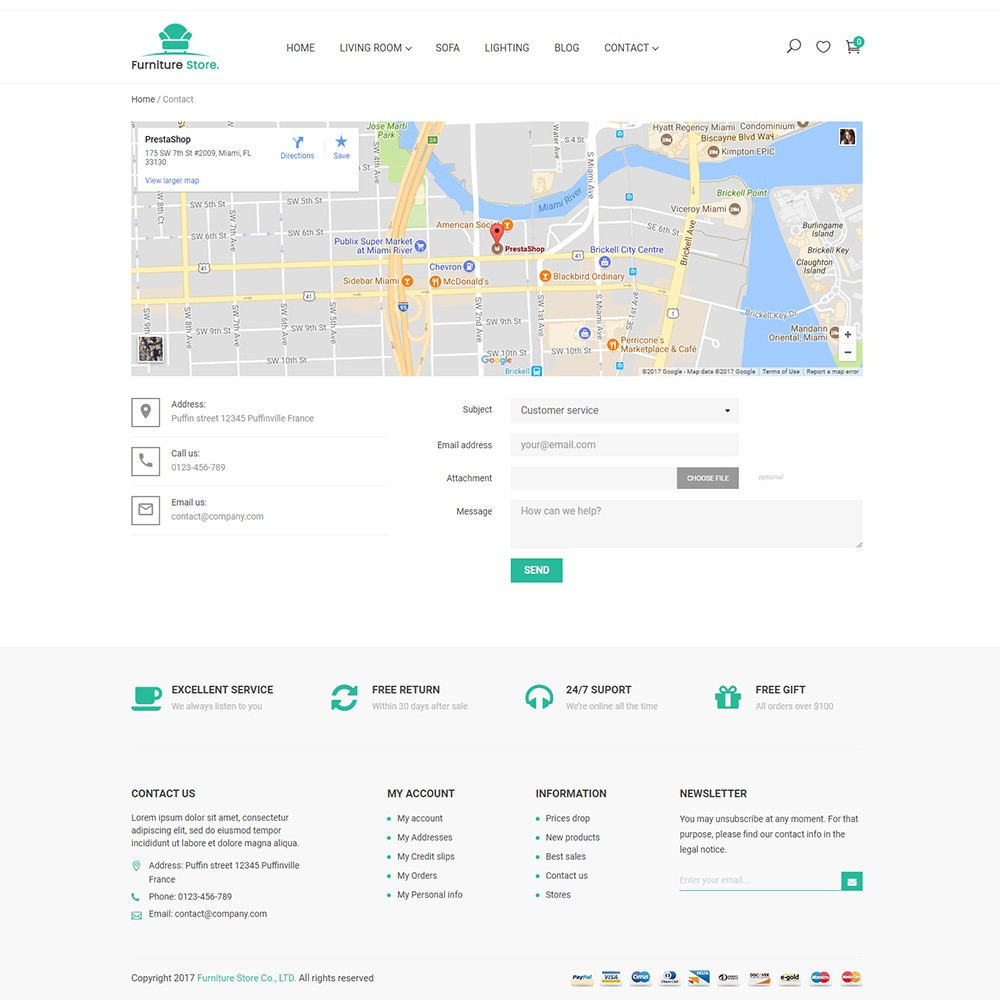Open My account footer link
The height and width of the screenshot is (1000, 1000).
[420, 818]
